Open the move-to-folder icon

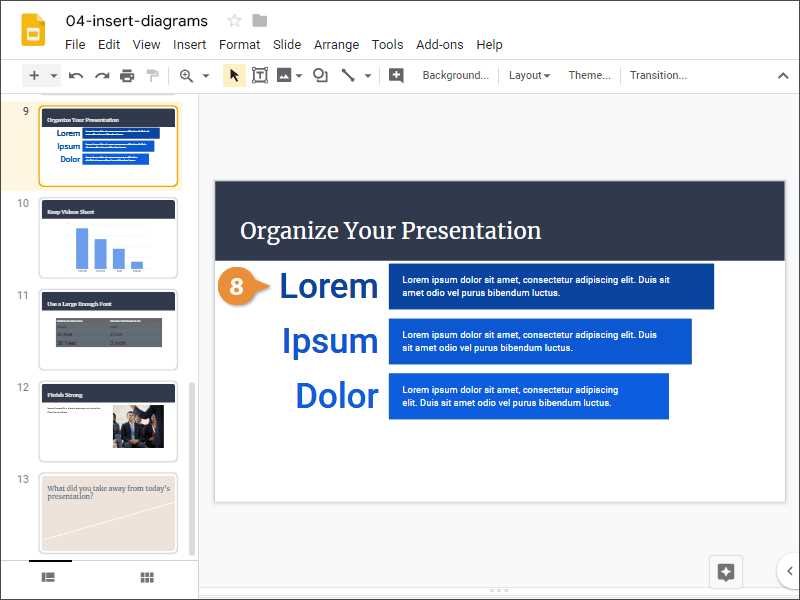(x=260, y=20)
